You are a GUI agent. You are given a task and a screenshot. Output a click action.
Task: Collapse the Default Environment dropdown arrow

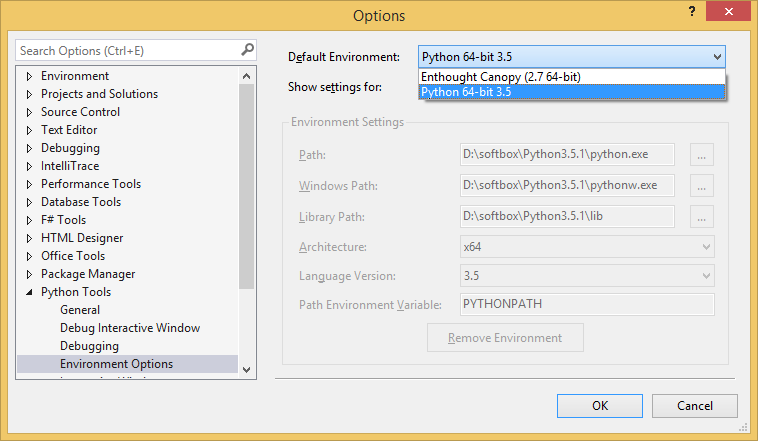[x=716, y=57]
